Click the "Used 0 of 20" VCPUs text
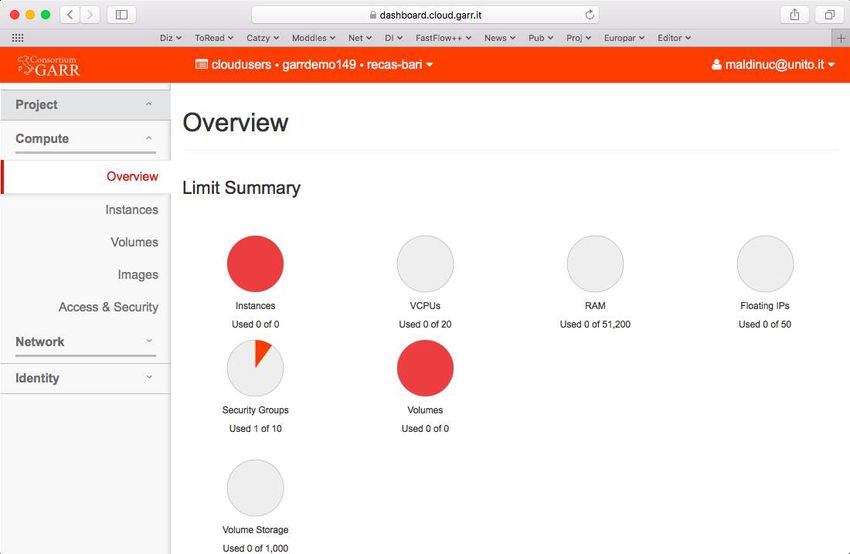The height and width of the screenshot is (554, 850). [425, 324]
